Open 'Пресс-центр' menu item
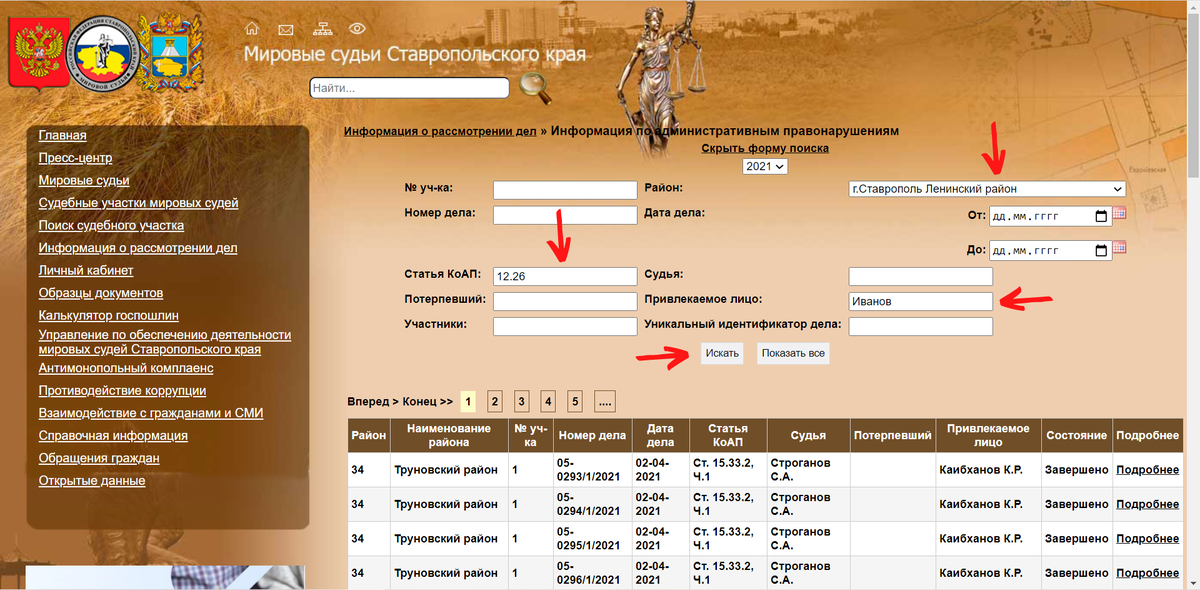 coord(75,158)
